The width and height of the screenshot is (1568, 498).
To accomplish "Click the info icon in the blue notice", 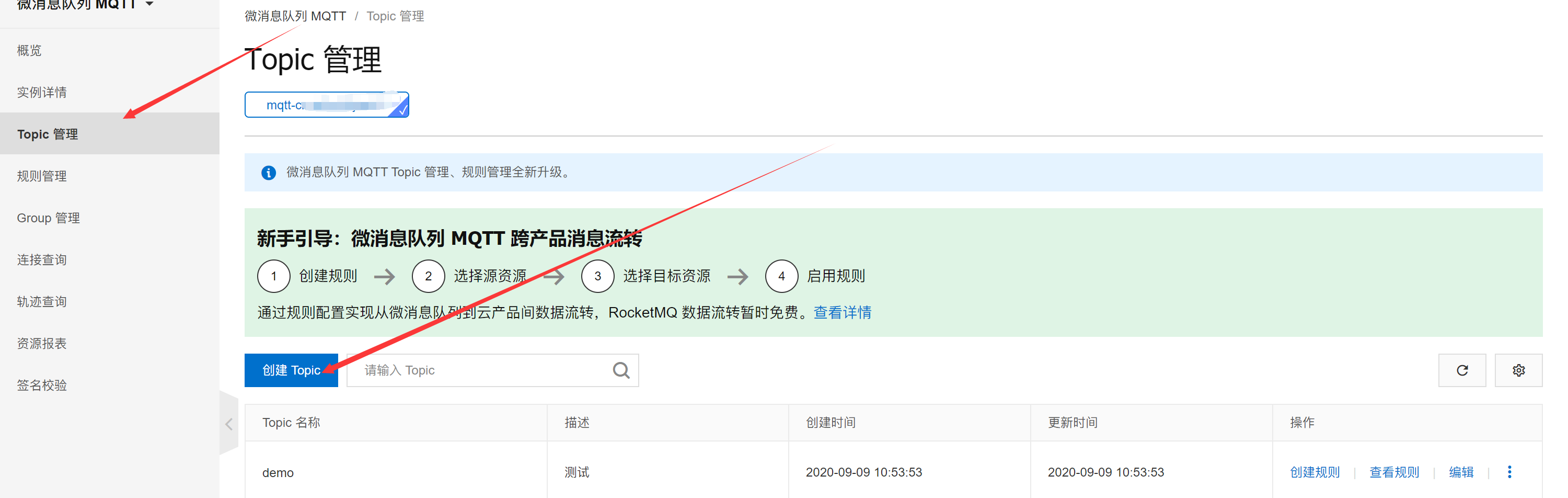I will tap(268, 173).
